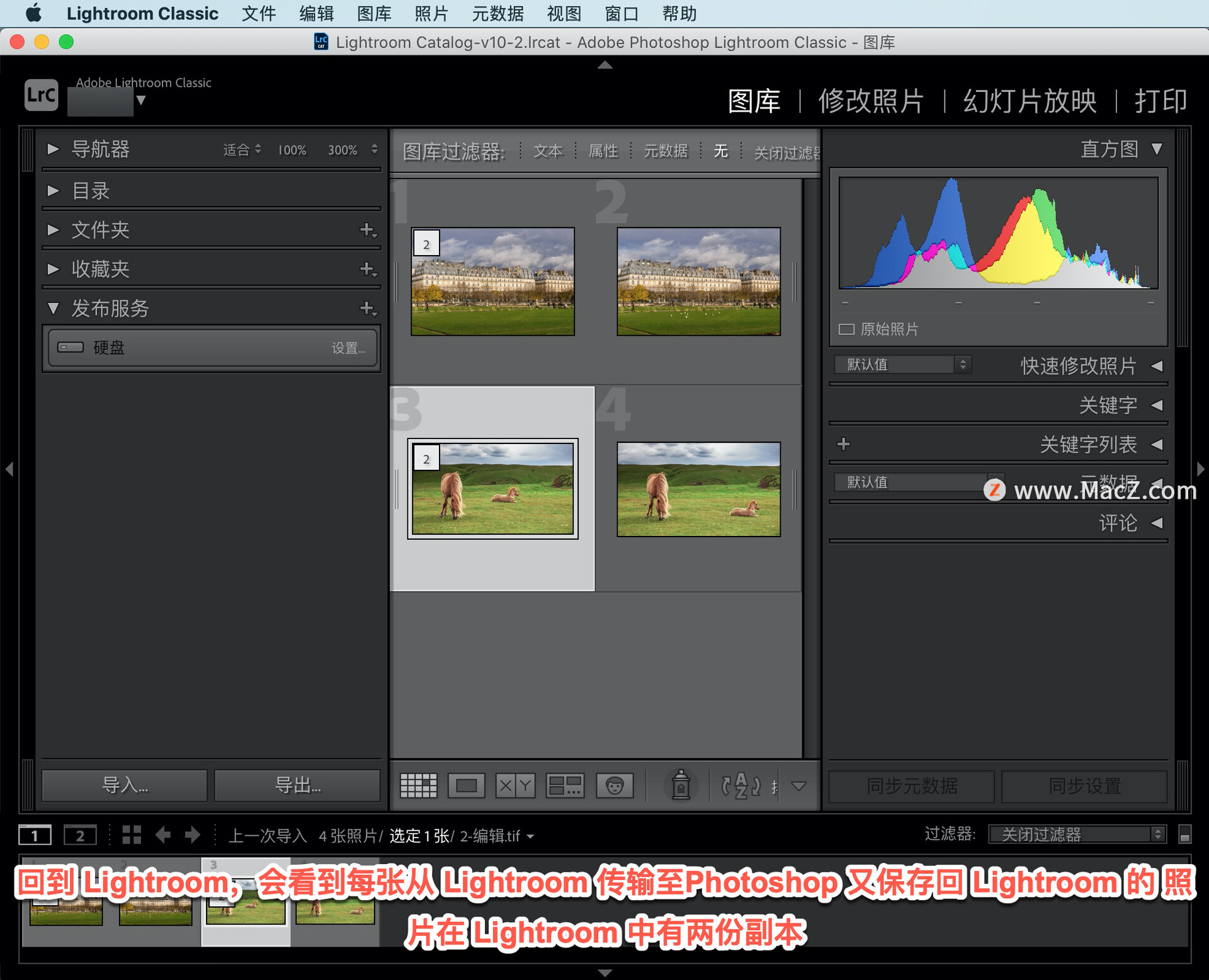Click Lrc identity plate logo
Image resolution: width=1209 pixels, height=980 pixels.
pyautogui.click(x=42, y=95)
